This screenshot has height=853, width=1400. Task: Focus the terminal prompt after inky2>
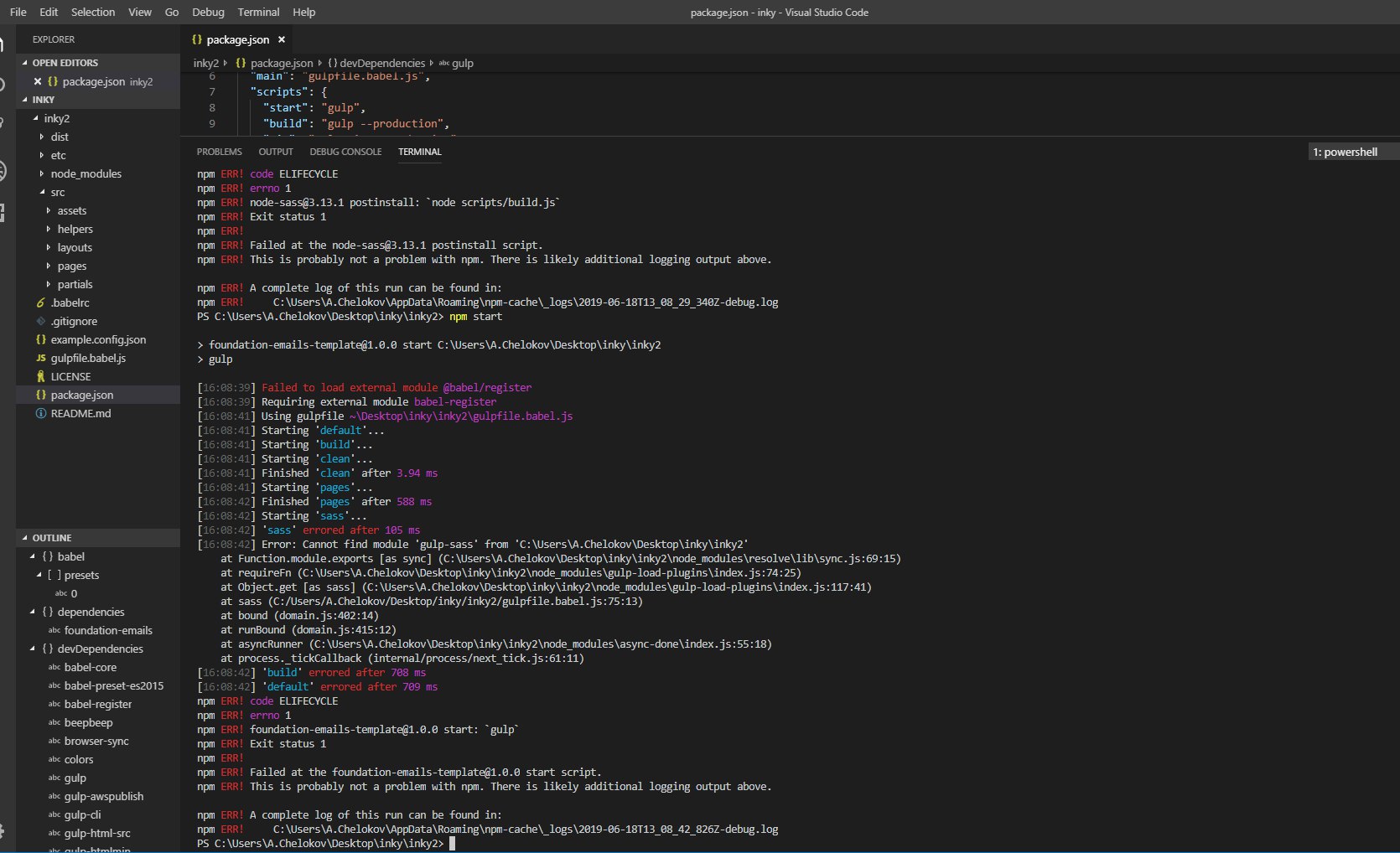point(452,843)
